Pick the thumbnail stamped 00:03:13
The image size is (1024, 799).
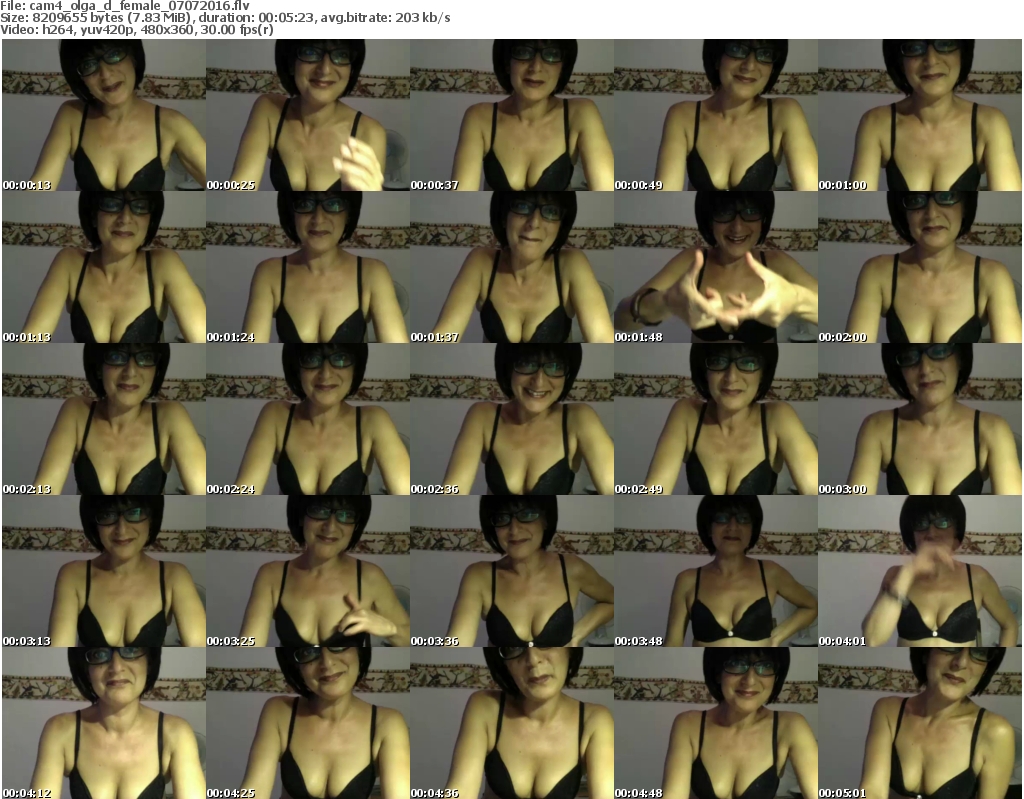click(104, 571)
